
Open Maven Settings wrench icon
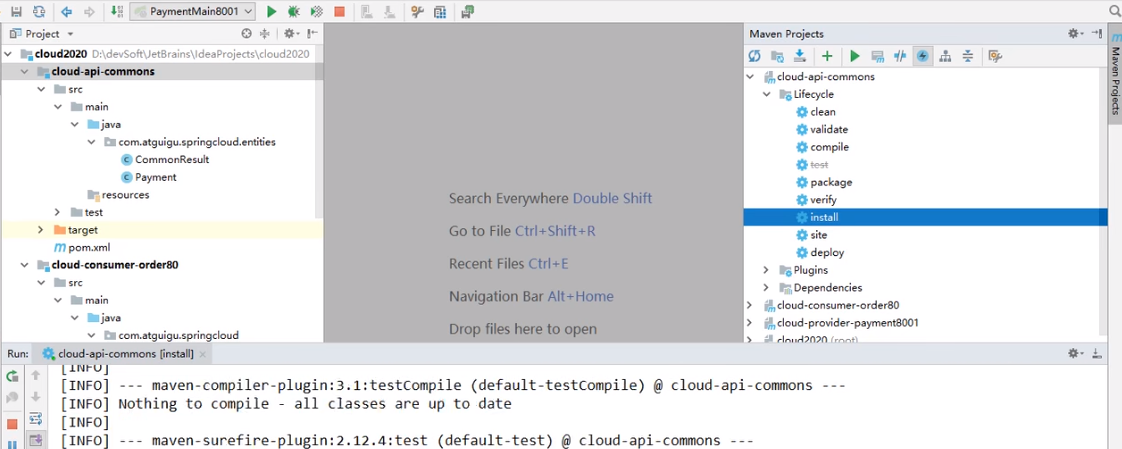[x=994, y=56]
